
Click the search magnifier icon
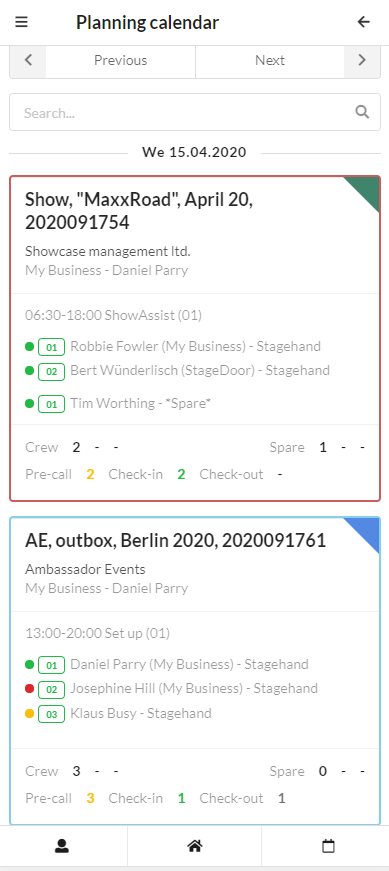362,112
